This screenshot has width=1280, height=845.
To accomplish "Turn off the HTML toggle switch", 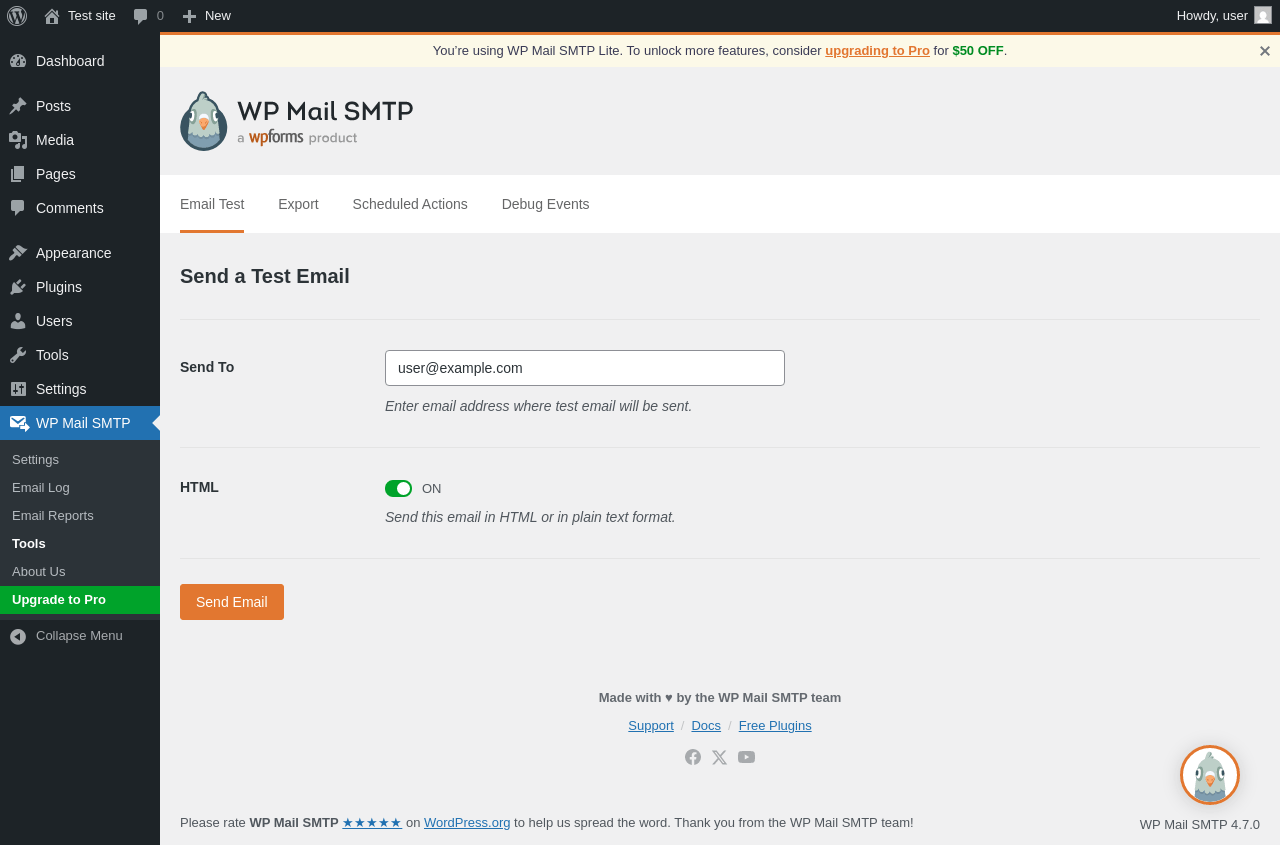I will pos(398,489).
